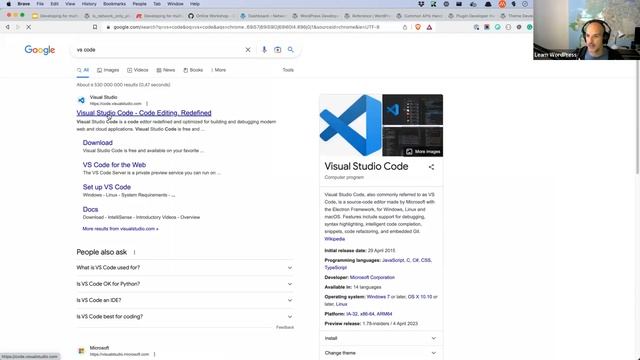Viewport: 640px width, 360px height.
Task: Open the Microsoft Corporation developer link
Action: point(372,278)
